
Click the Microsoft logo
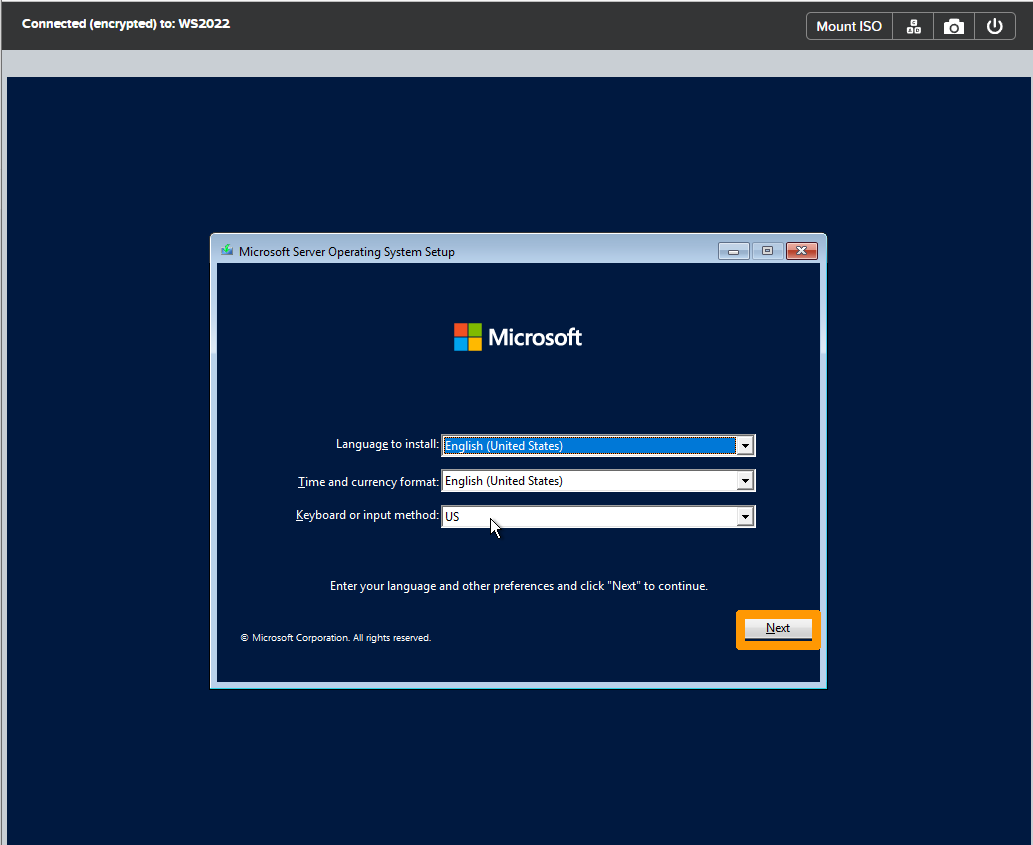pyautogui.click(x=517, y=337)
